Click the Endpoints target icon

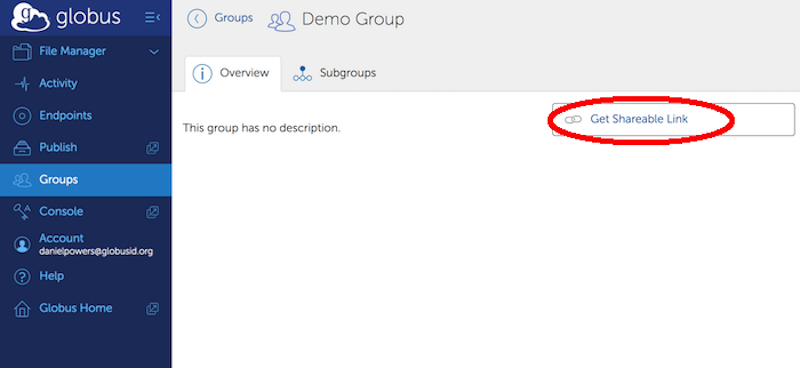click(22, 116)
